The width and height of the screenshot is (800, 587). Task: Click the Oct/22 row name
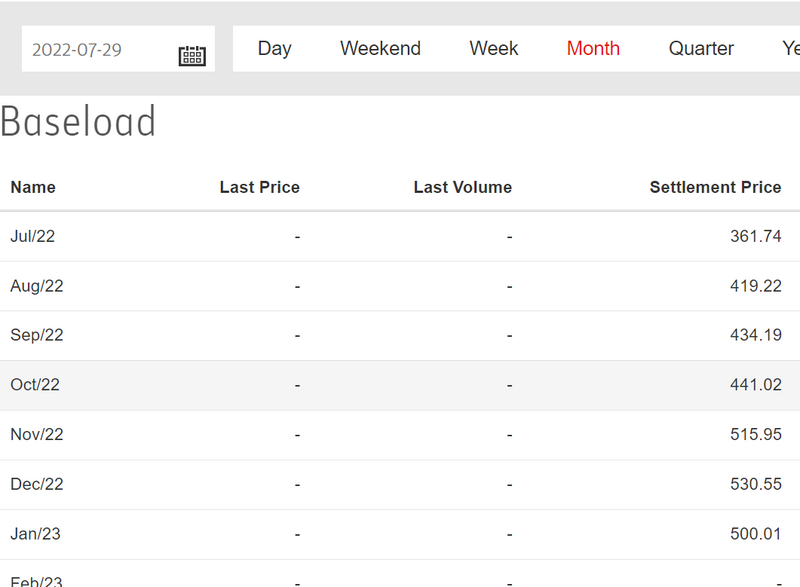[x=35, y=385]
